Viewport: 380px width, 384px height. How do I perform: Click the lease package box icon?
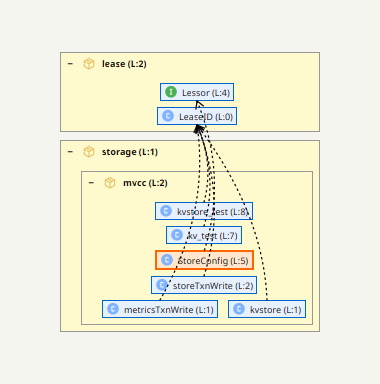click(89, 64)
